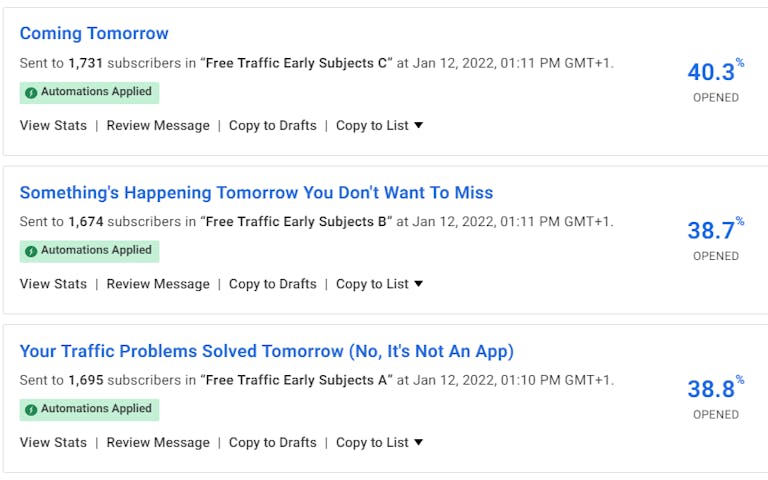
Task: Review Message for Your Traffic Problems Solved
Action: pos(158,443)
